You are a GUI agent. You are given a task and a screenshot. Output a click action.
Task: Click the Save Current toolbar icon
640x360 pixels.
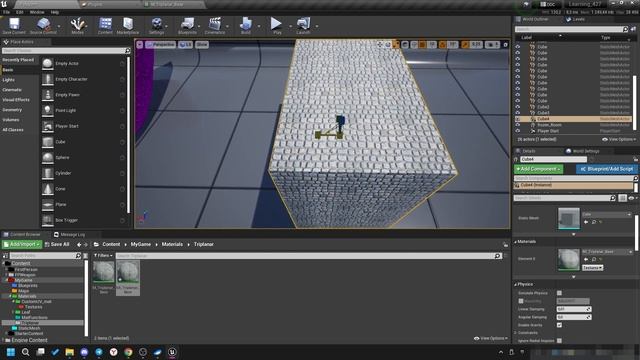click(14, 26)
